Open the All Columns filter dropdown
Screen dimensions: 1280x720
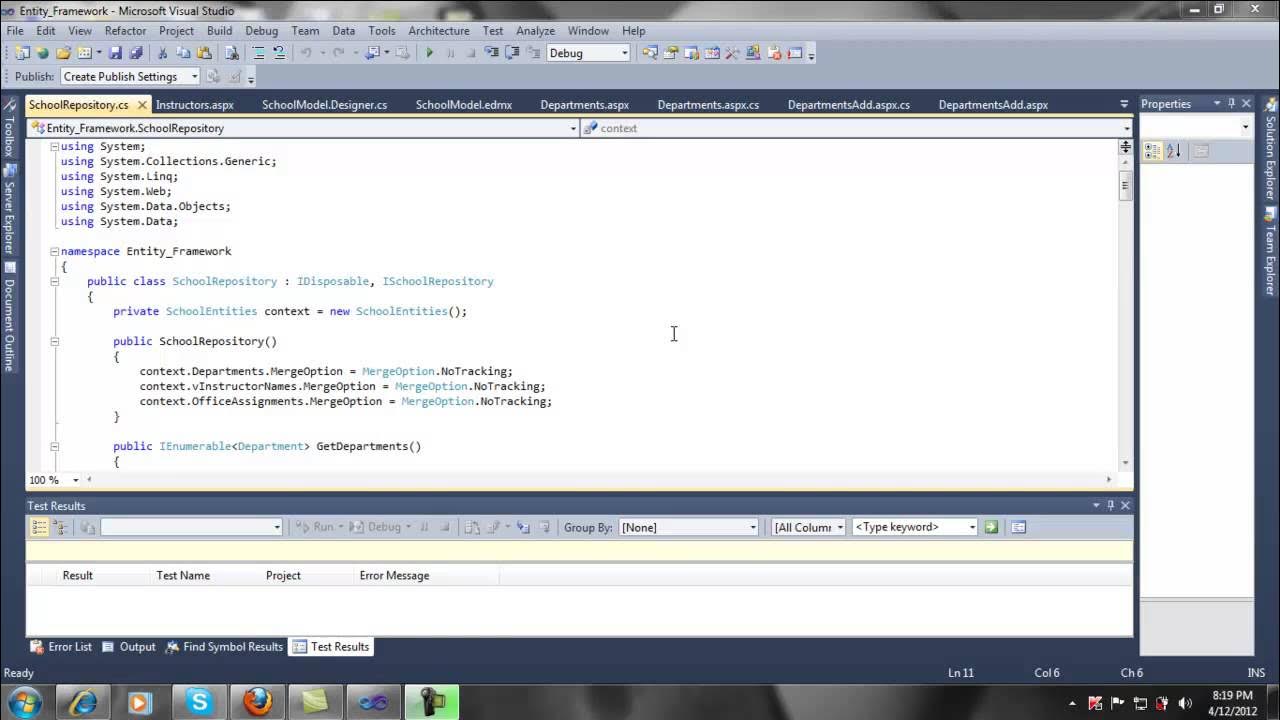click(x=840, y=527)
